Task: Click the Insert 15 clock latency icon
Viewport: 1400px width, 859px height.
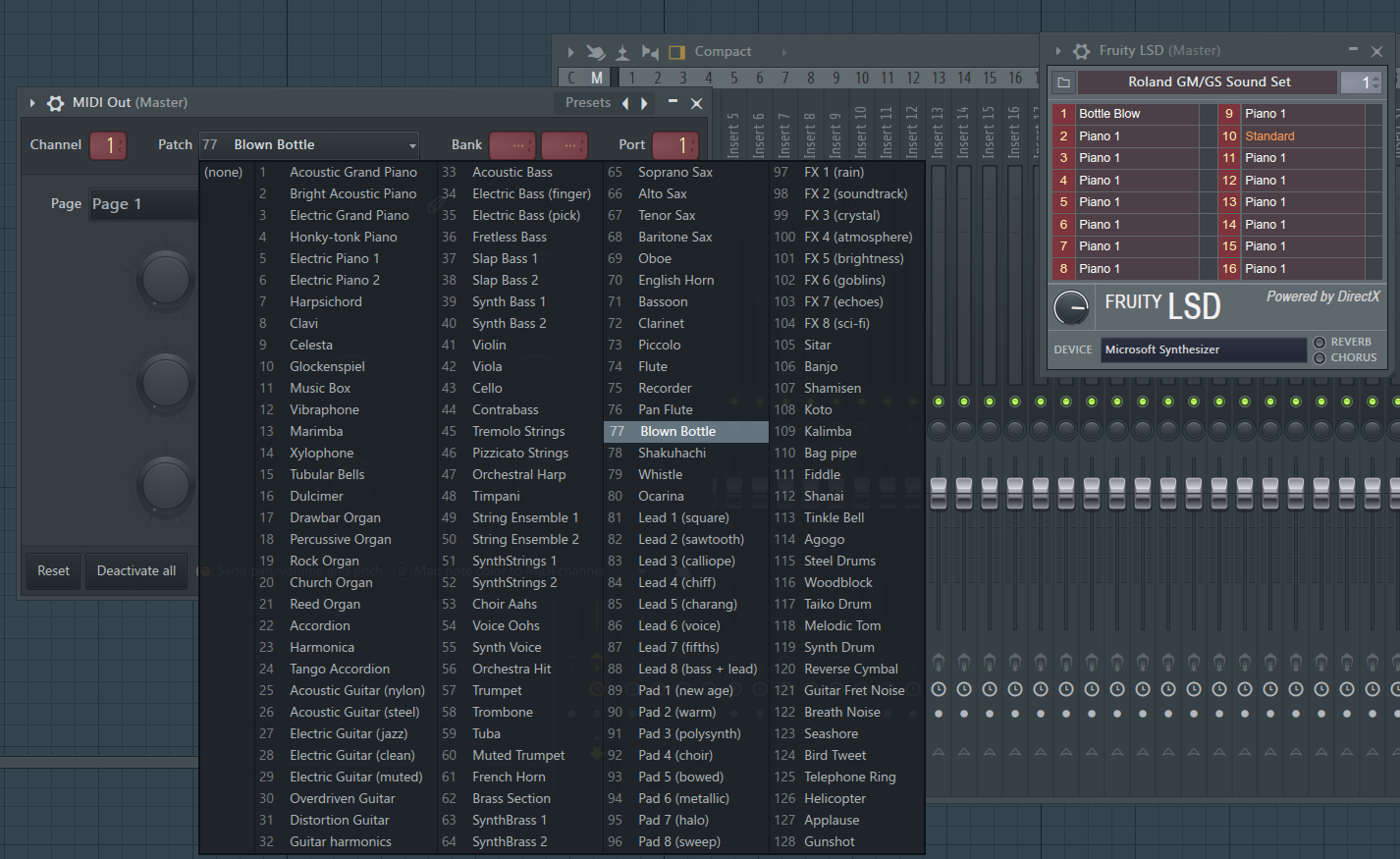Action: (x=990, y=689)
